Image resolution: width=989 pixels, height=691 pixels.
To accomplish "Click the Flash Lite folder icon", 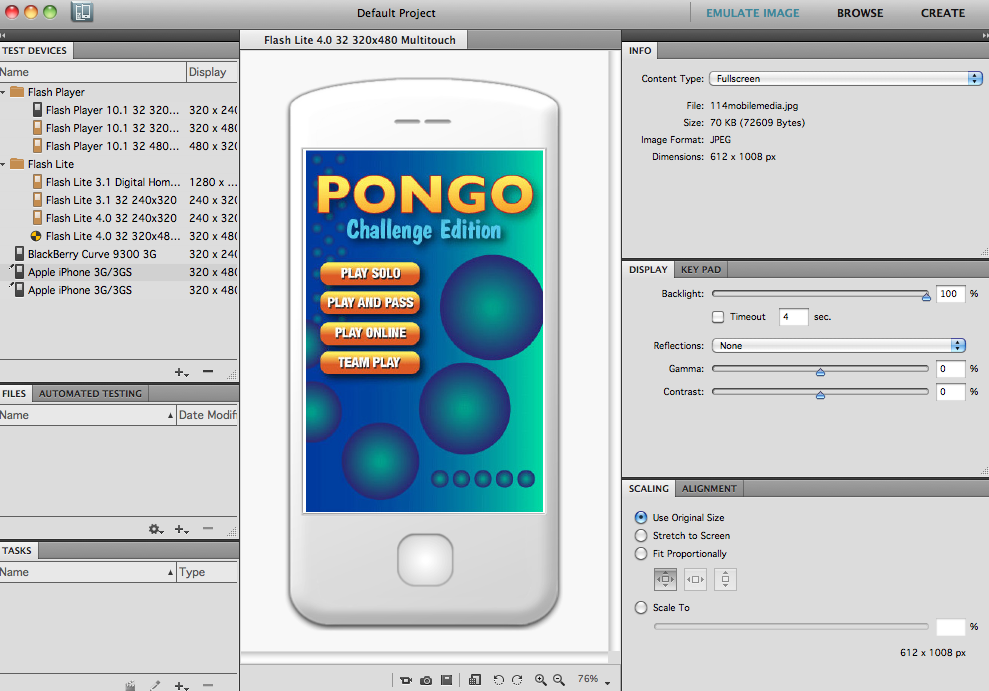I will point(17,164).
